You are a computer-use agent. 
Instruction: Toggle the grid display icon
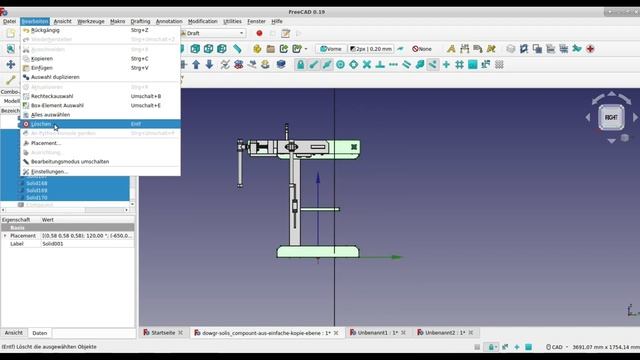(x=499, y=64)
